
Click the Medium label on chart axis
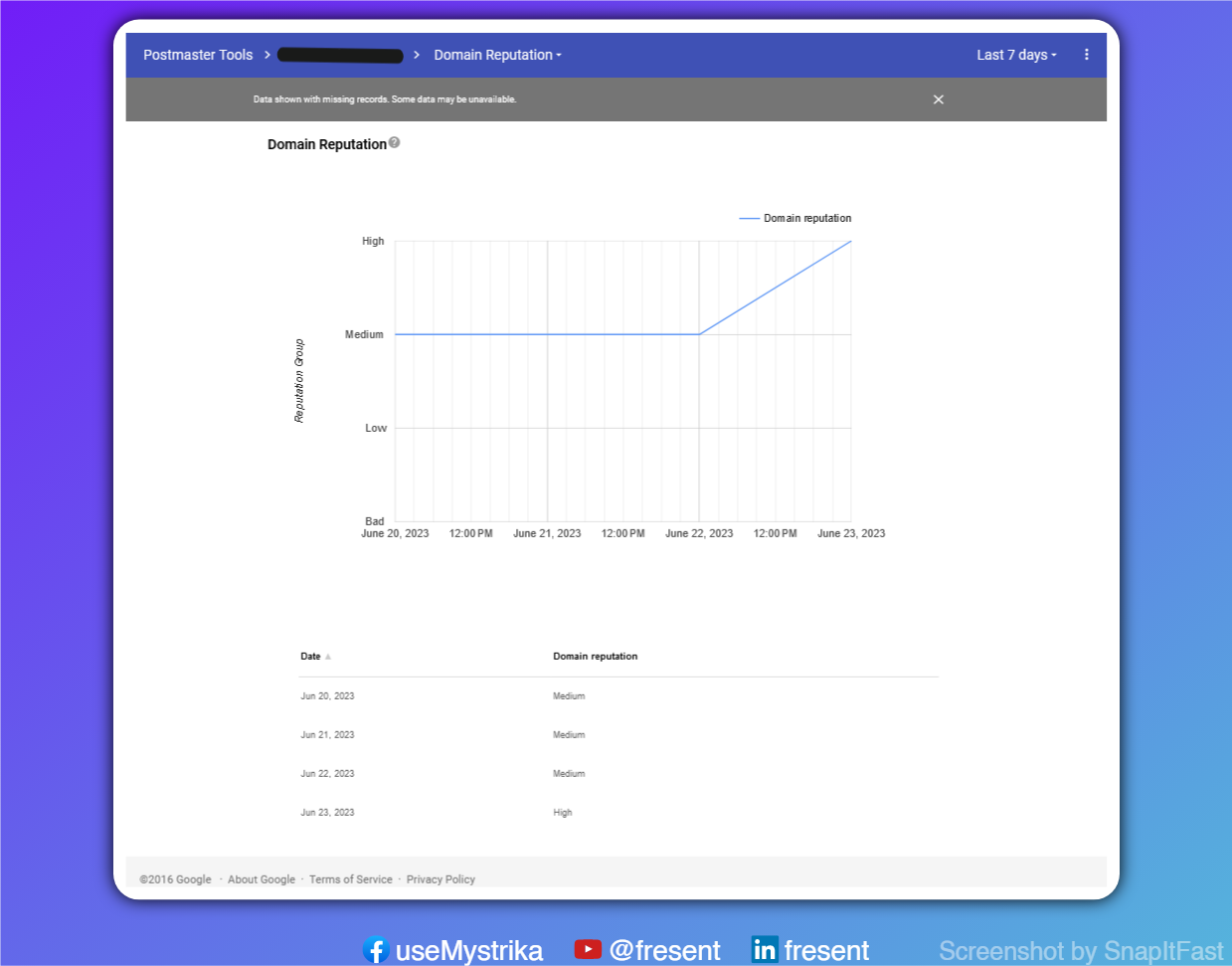(x=364, y=334)
